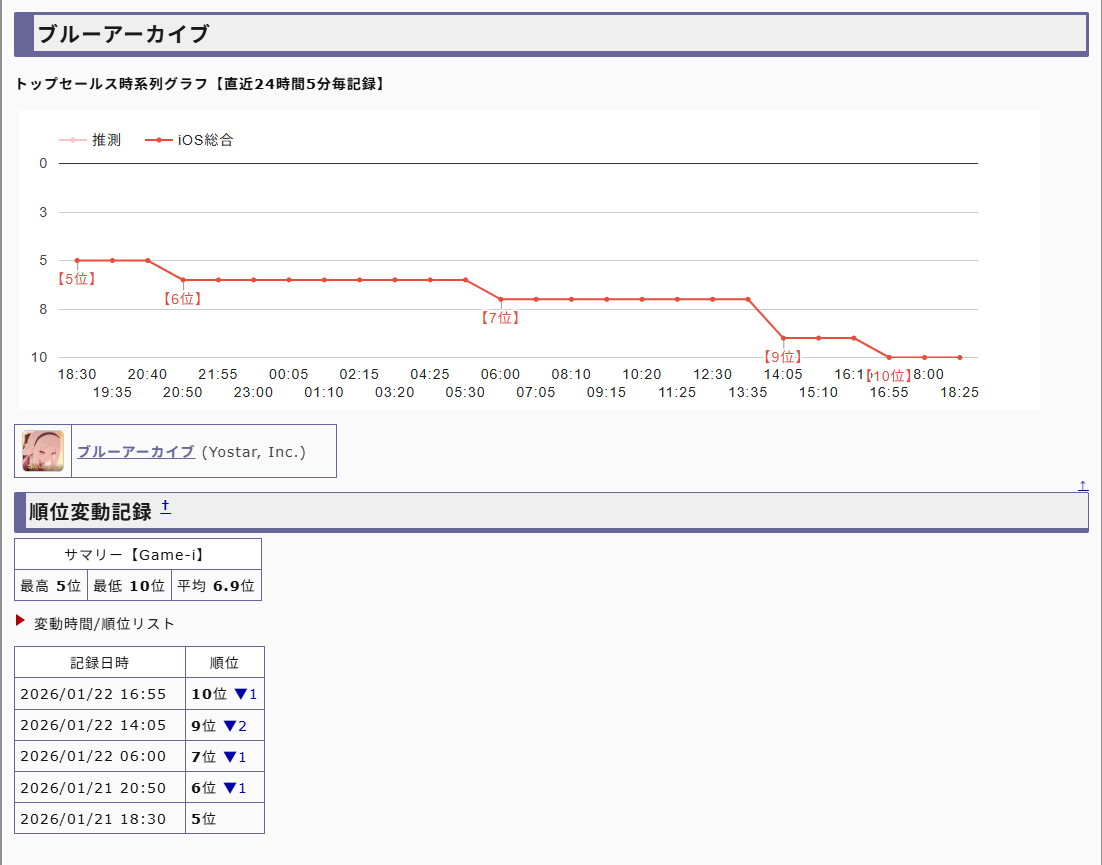Click the 記録日時 column header
1102x865 pixels.
[x=99, y=663]
